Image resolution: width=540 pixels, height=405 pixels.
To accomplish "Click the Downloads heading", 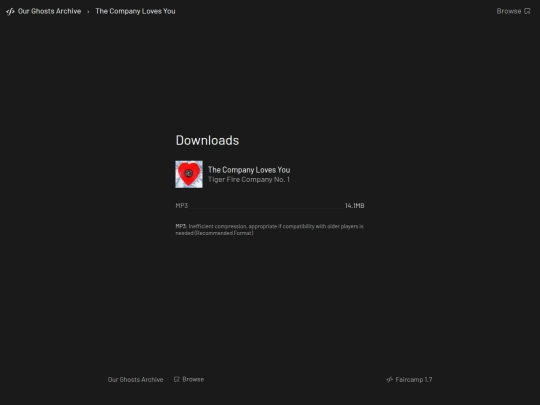I will [x=207, y=140].
